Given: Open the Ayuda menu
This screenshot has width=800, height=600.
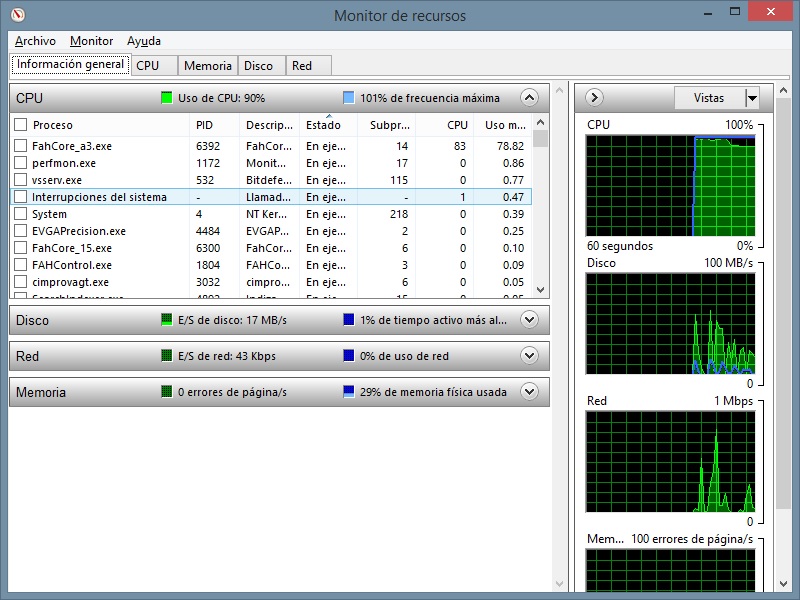Looking at the screenshot, I should [x=144, y=41].
